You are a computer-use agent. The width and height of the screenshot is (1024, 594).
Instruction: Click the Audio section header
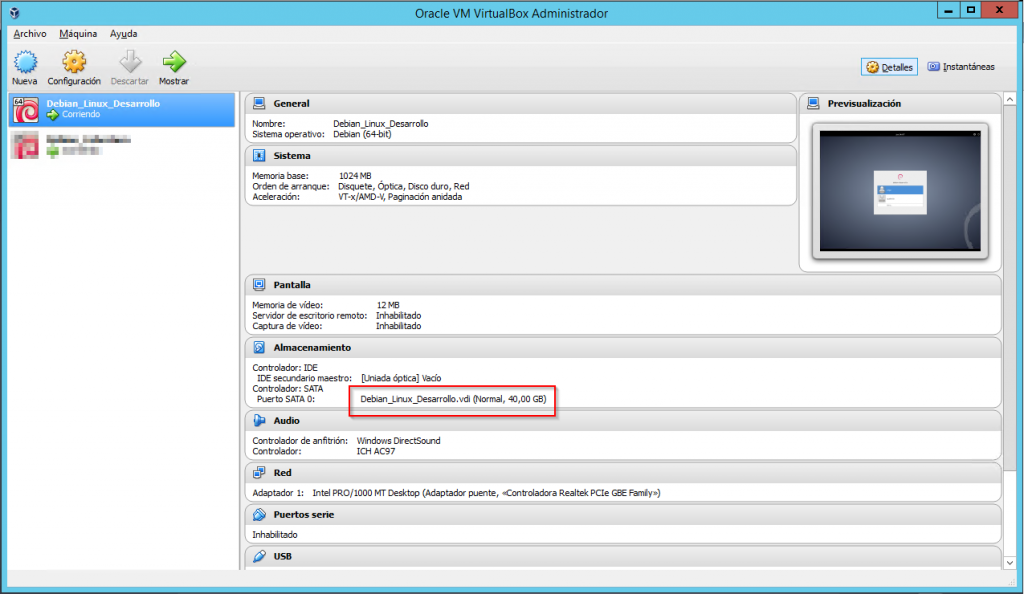tap(623, 420)
